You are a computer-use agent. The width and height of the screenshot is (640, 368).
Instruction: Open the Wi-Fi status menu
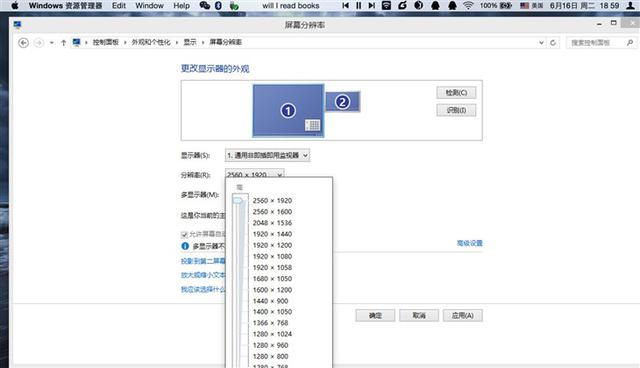[468, 6]
